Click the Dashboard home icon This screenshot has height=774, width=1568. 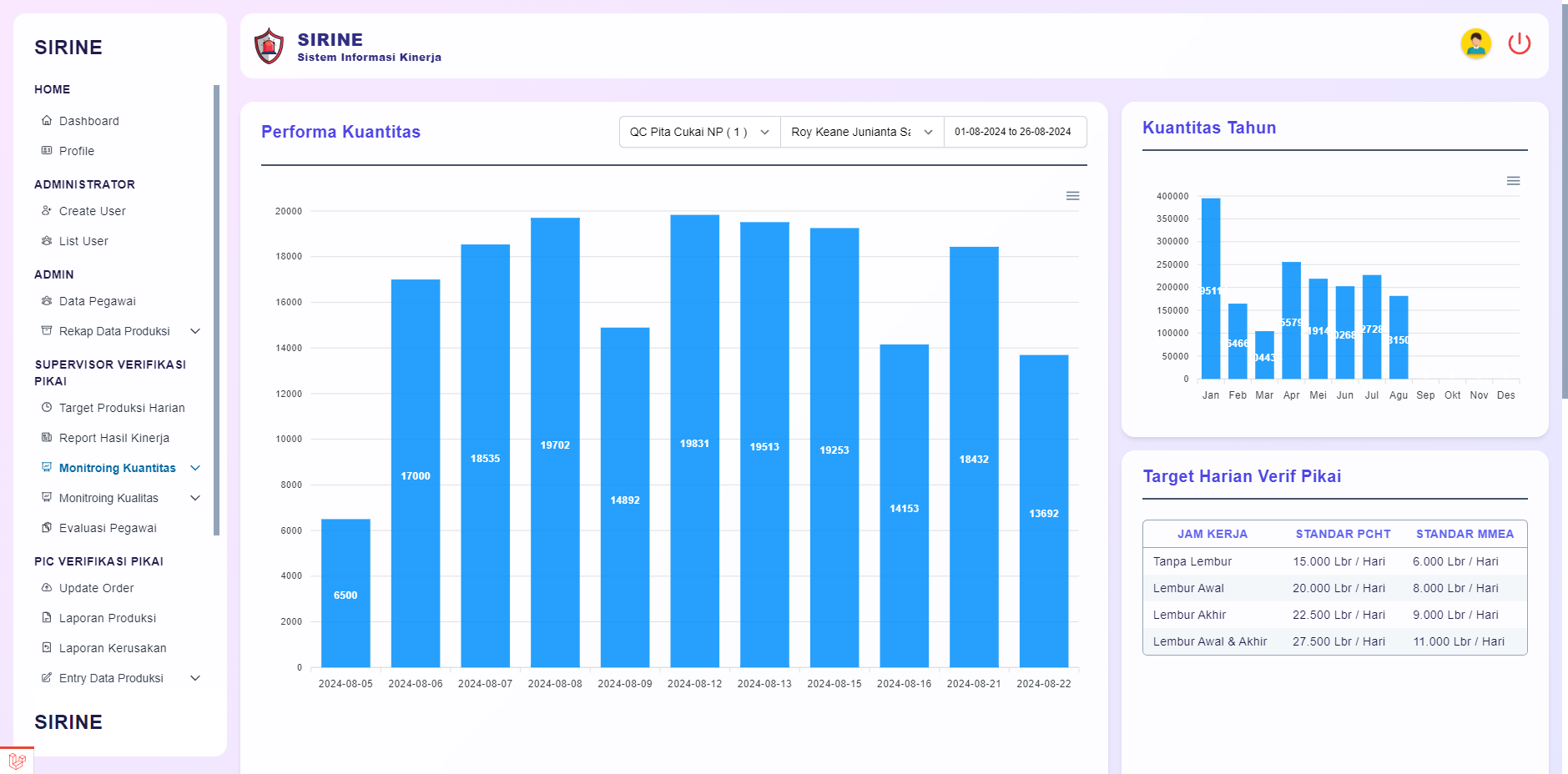pos(47,120)
